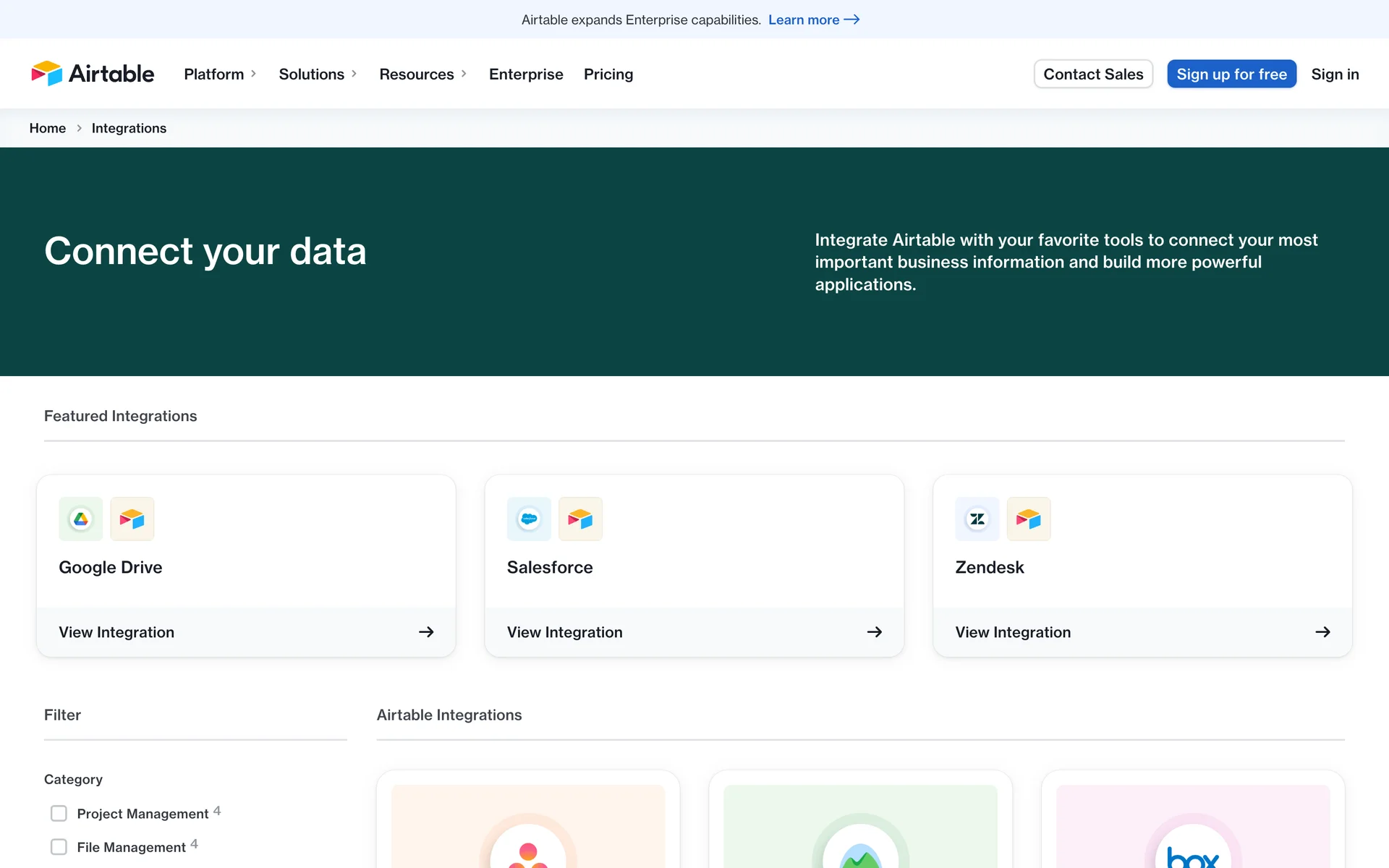Viewport: 1389px width, 868px height.
Task: Click the Airtable logo in header
Action: 93,74
